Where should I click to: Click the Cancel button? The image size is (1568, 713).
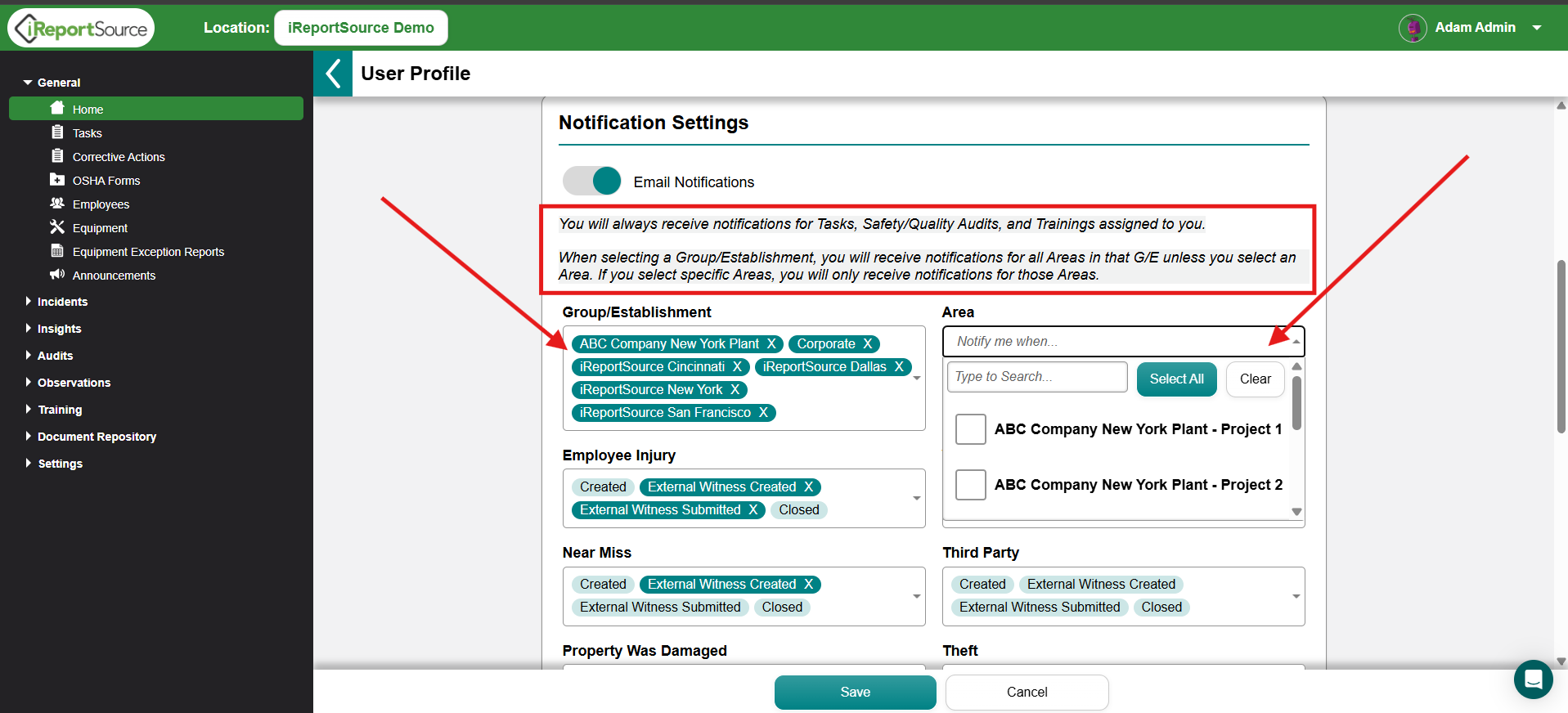(x=1027, y=693)
